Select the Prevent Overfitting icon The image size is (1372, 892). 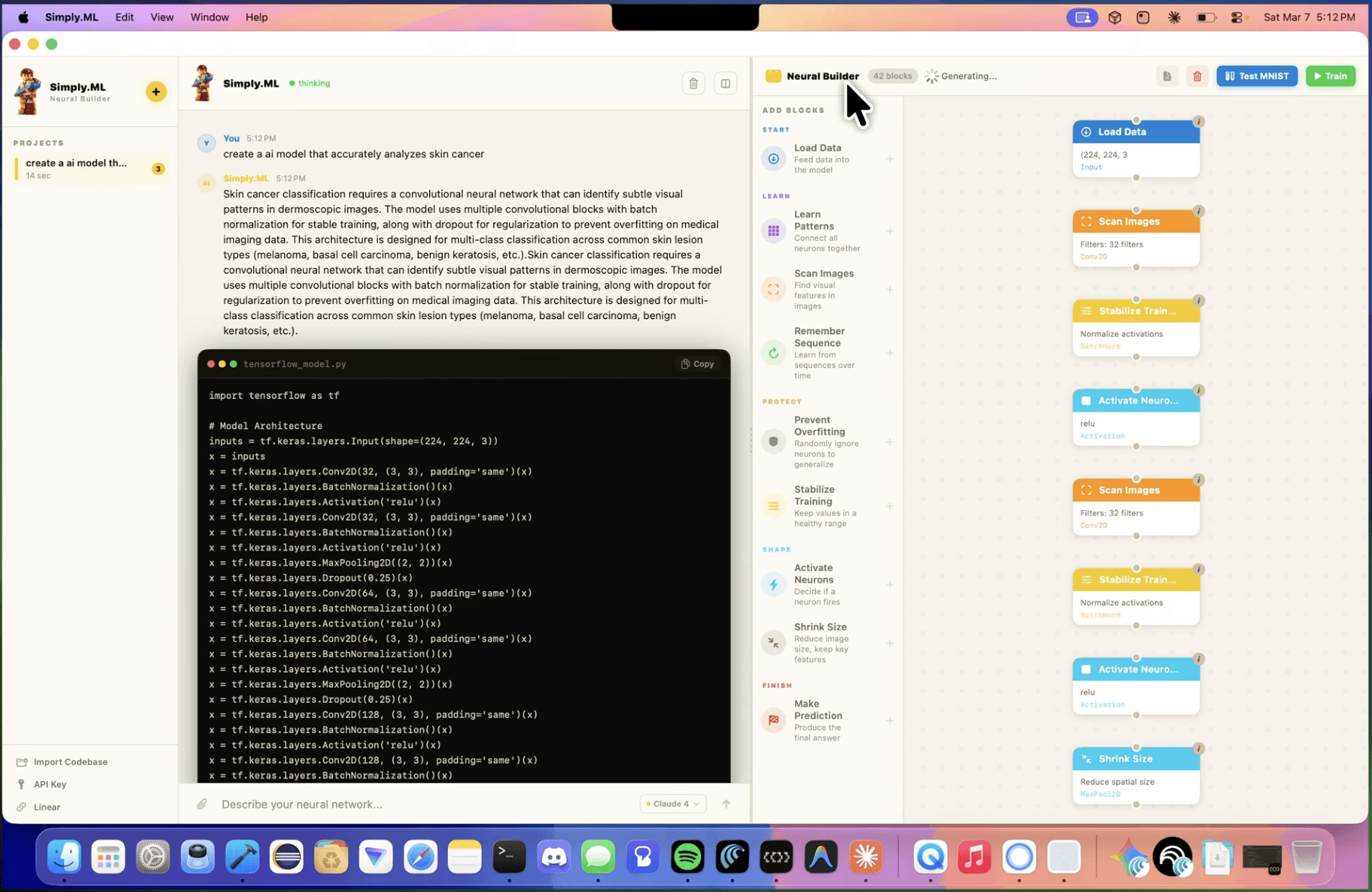tap(773, 441)
